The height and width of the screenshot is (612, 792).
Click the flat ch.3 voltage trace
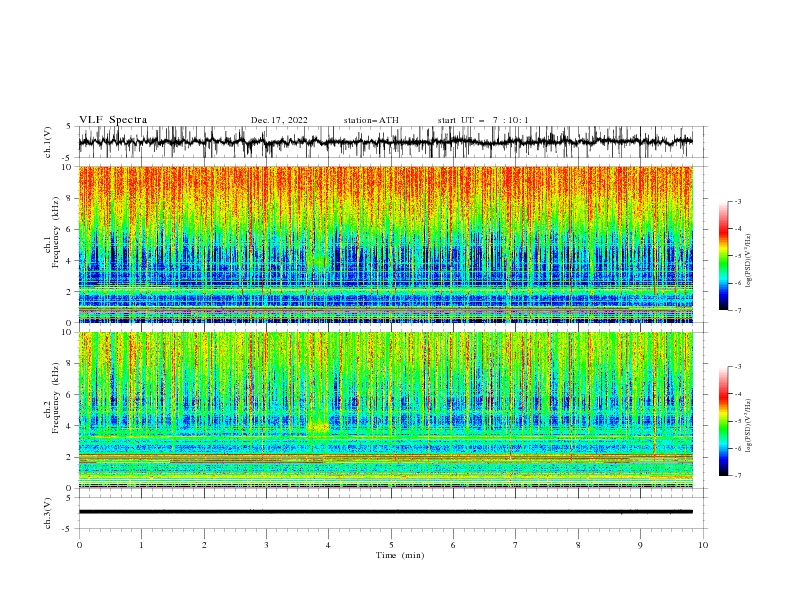click(385, 512)
